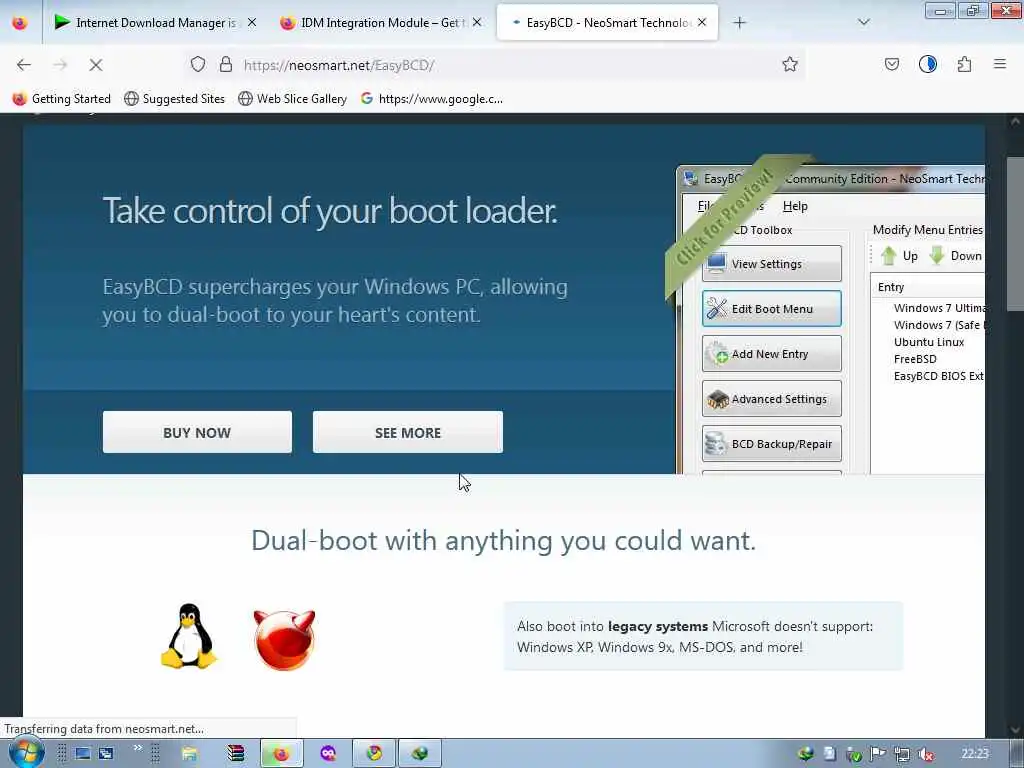This screenshot has height=768, width=1024.
Task: Click the muted volume tray icon
Action: pyautogui.click(x=926, y=754)
